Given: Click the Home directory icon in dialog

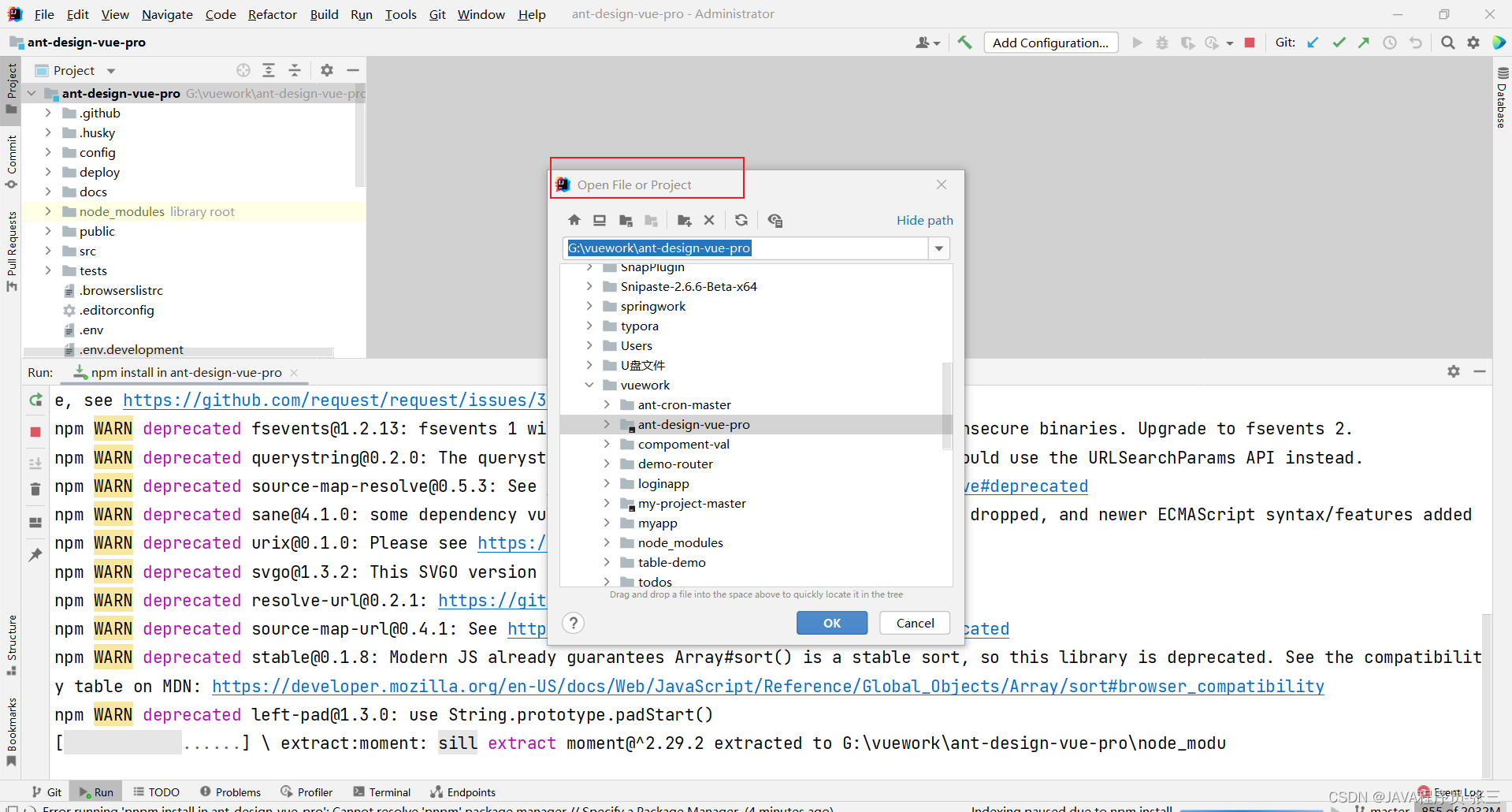Looking at the screenshot, I should click(x=574, y=221).
